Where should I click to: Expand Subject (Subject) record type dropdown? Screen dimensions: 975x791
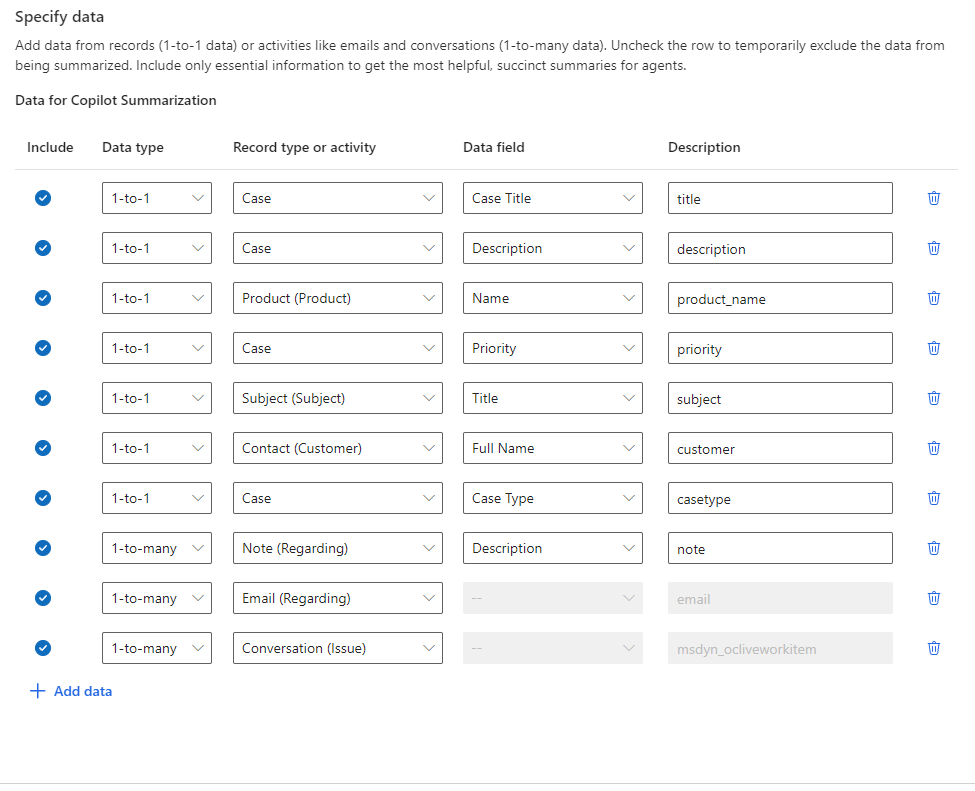[337, 398]
